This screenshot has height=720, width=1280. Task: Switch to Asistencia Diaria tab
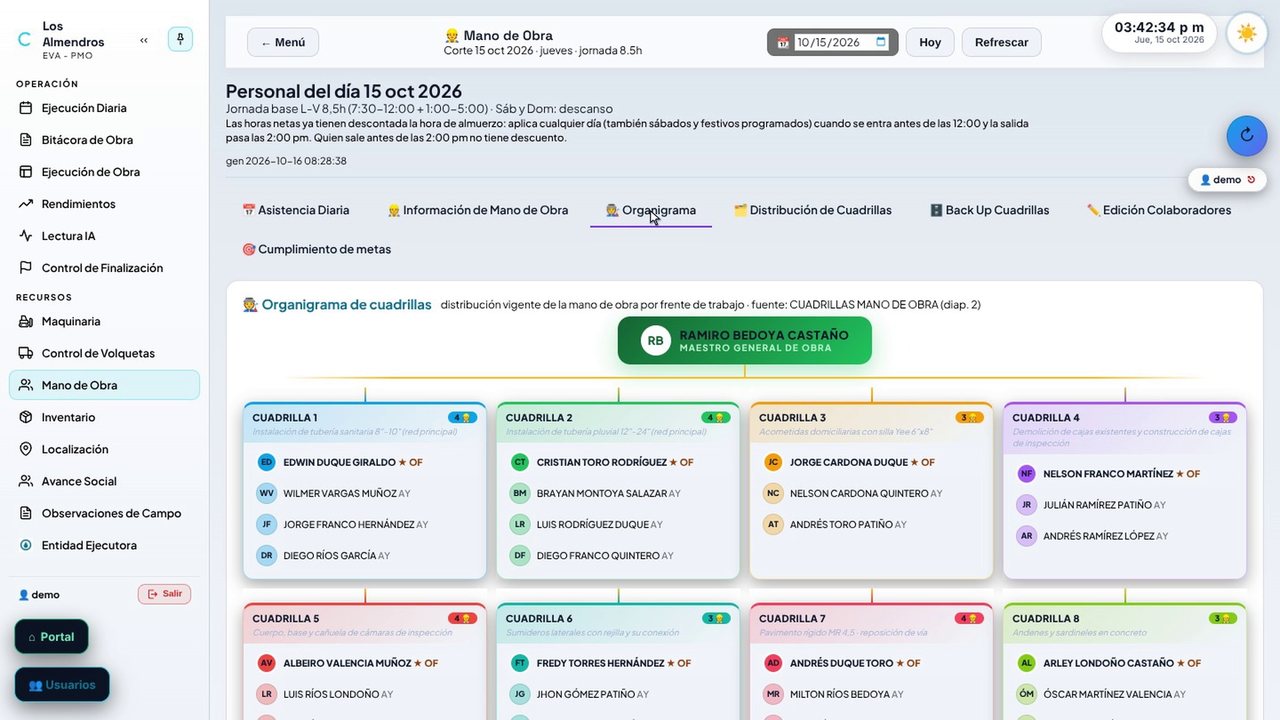point(296,210)
